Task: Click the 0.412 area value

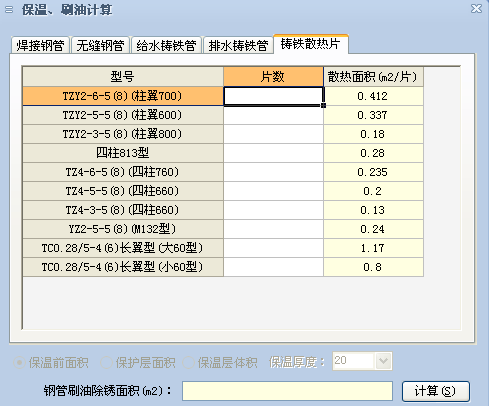Action: point(373,96)
